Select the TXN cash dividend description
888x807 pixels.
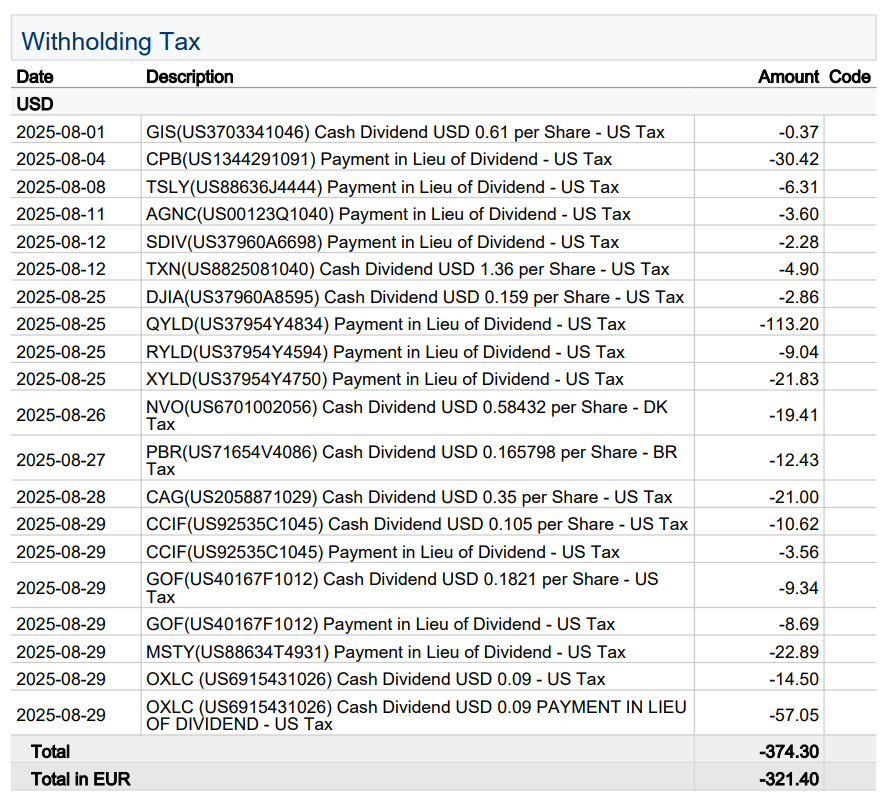click(x=407, y=269)
